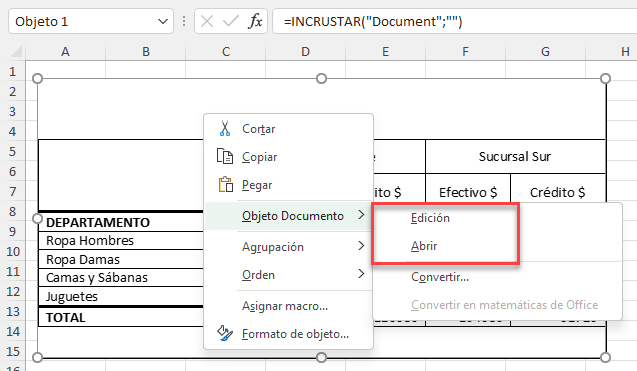Screen dimensions: 637x371
Task: Select row 4 header
Action: (13, 132)
